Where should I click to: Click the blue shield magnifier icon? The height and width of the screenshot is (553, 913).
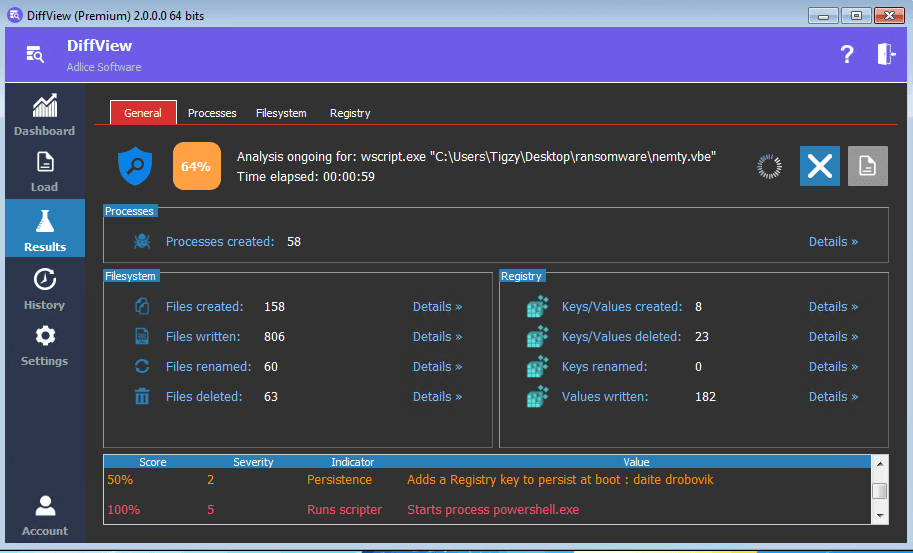[x=135, y=166]
